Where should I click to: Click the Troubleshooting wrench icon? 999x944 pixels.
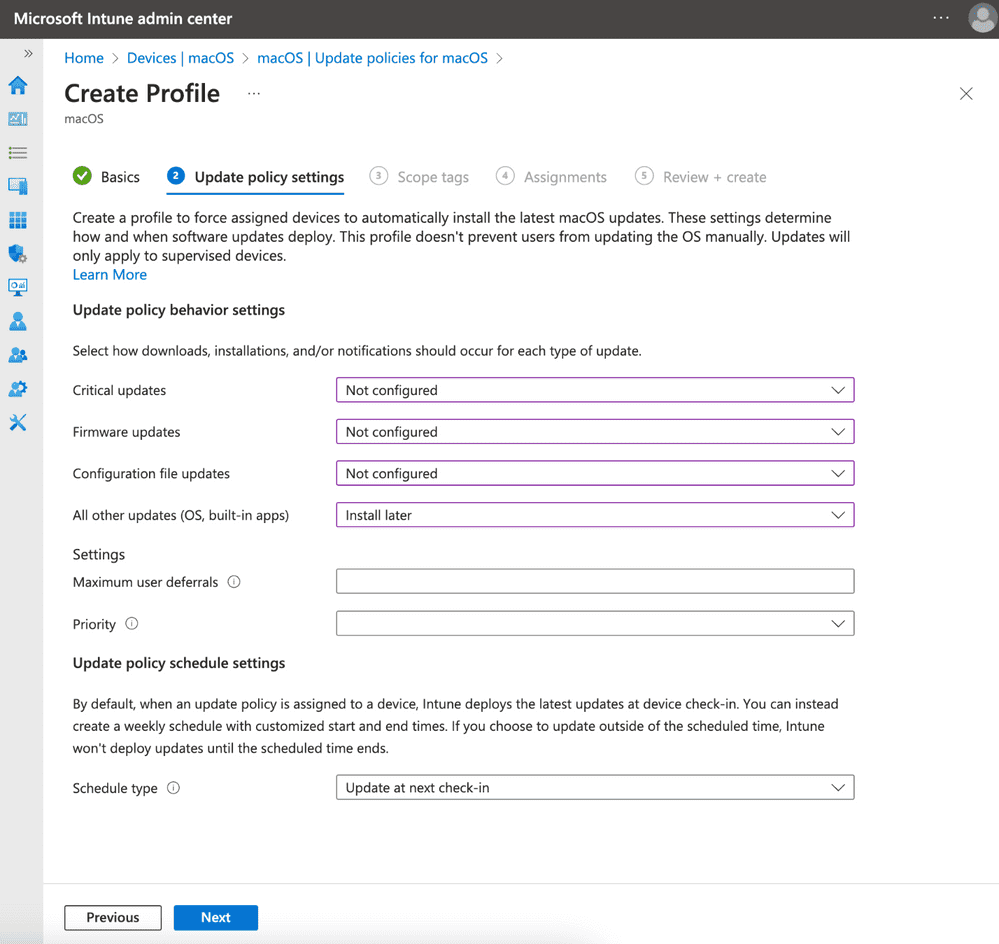click(17, 422)
